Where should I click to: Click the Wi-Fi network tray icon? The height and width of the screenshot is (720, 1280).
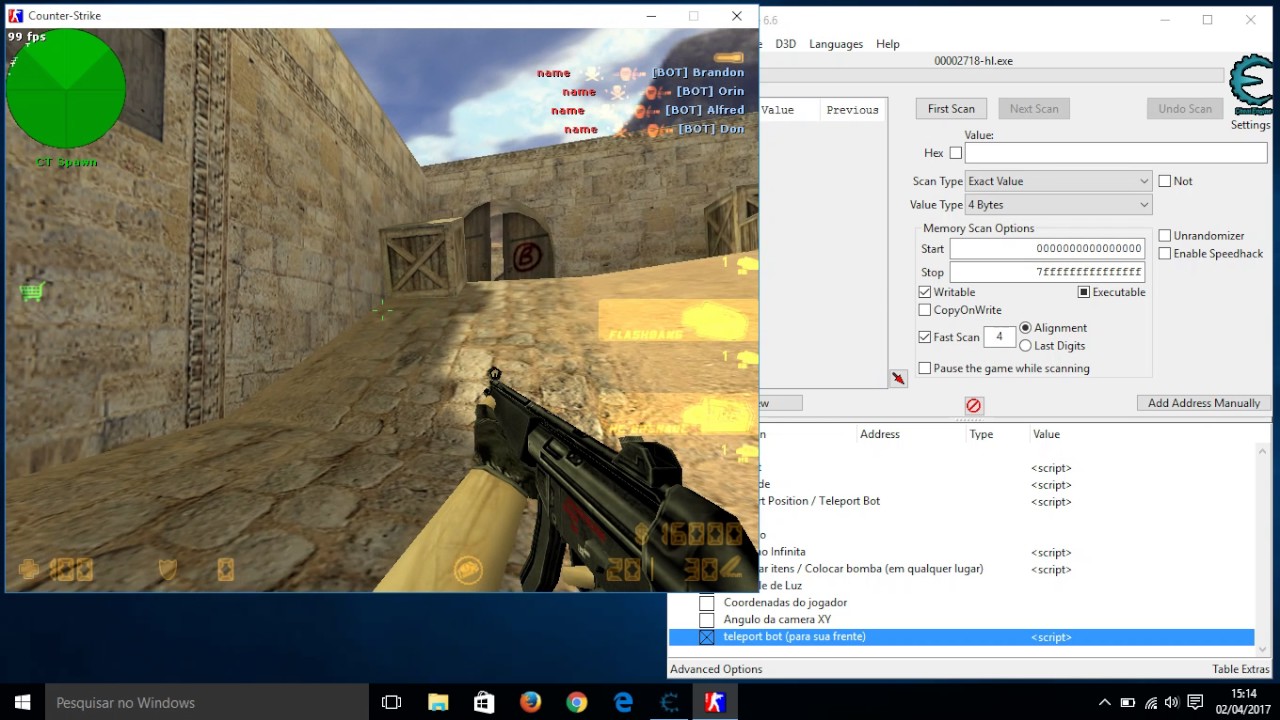pos(1150,702)
